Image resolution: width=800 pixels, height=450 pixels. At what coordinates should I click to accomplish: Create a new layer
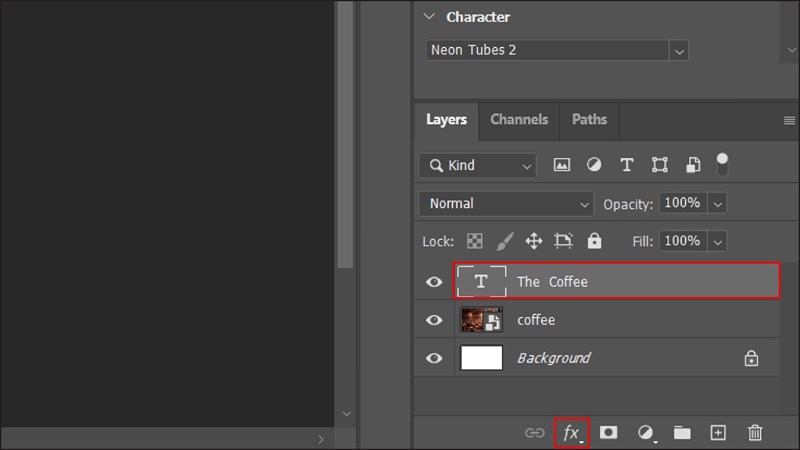pos(718,433)
